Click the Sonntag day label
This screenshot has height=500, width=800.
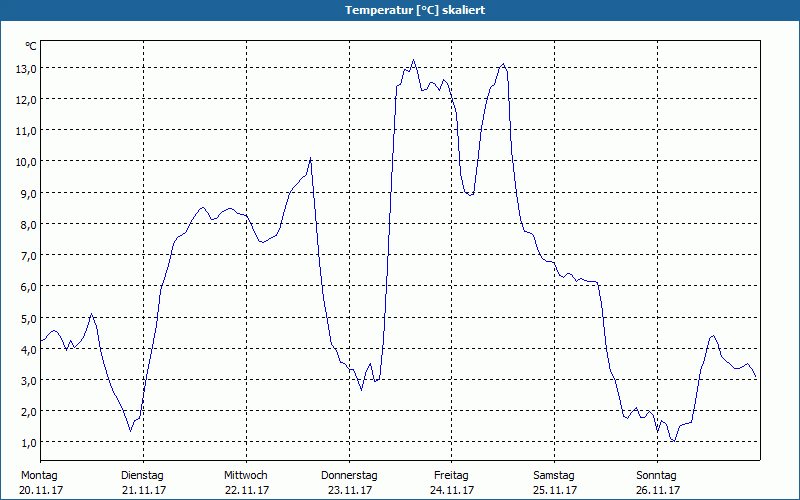point(656,476)
